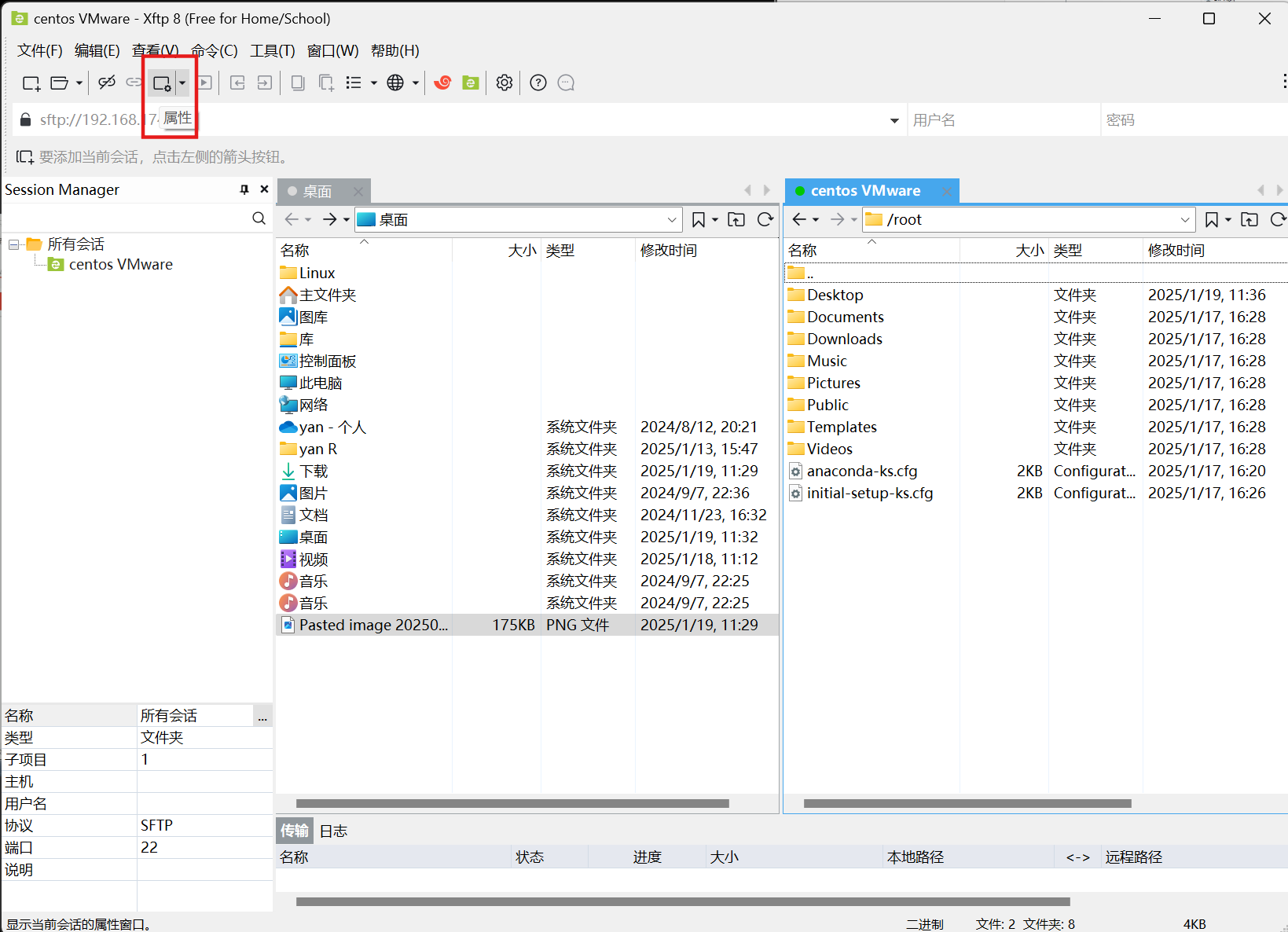
Task: Pin the Session Manager panel
Action: (x=244, y=189)
